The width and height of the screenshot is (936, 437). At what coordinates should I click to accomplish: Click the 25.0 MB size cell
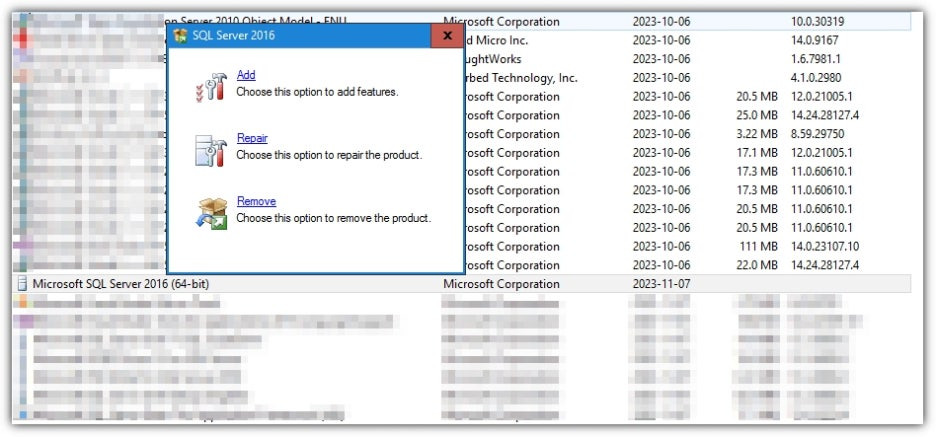tap(757, 115)
